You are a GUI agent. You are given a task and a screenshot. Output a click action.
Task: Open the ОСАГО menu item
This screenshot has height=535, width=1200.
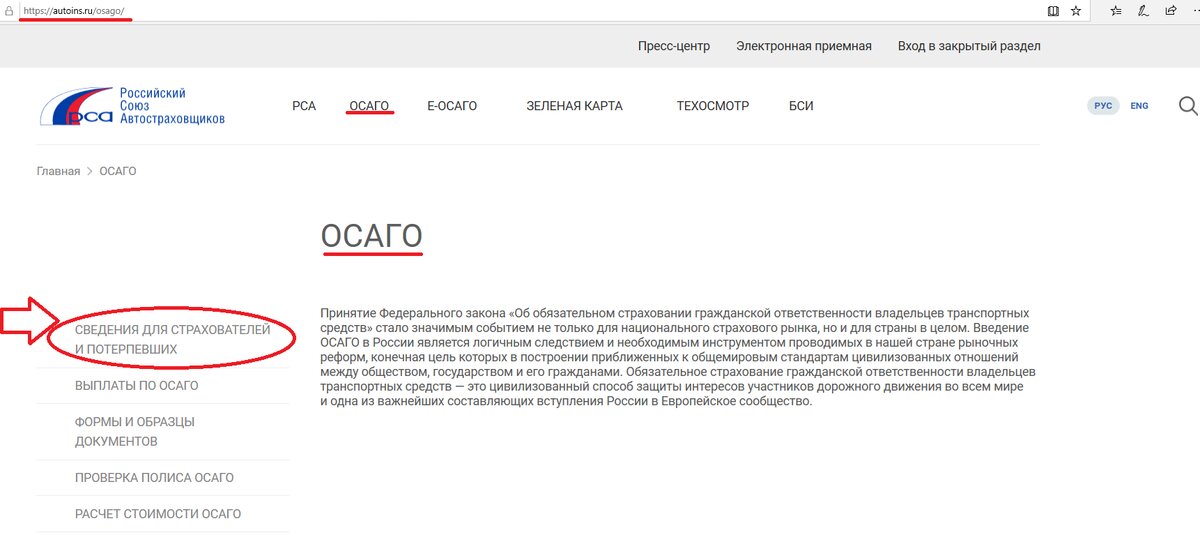point(369,106)
